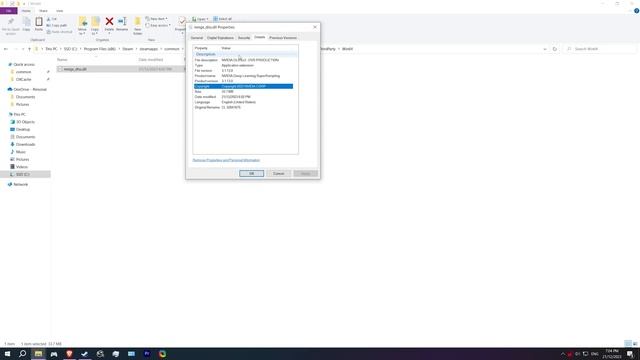Expand the New item dropdown
Screen dimensions: 640x360
[156, 19]
